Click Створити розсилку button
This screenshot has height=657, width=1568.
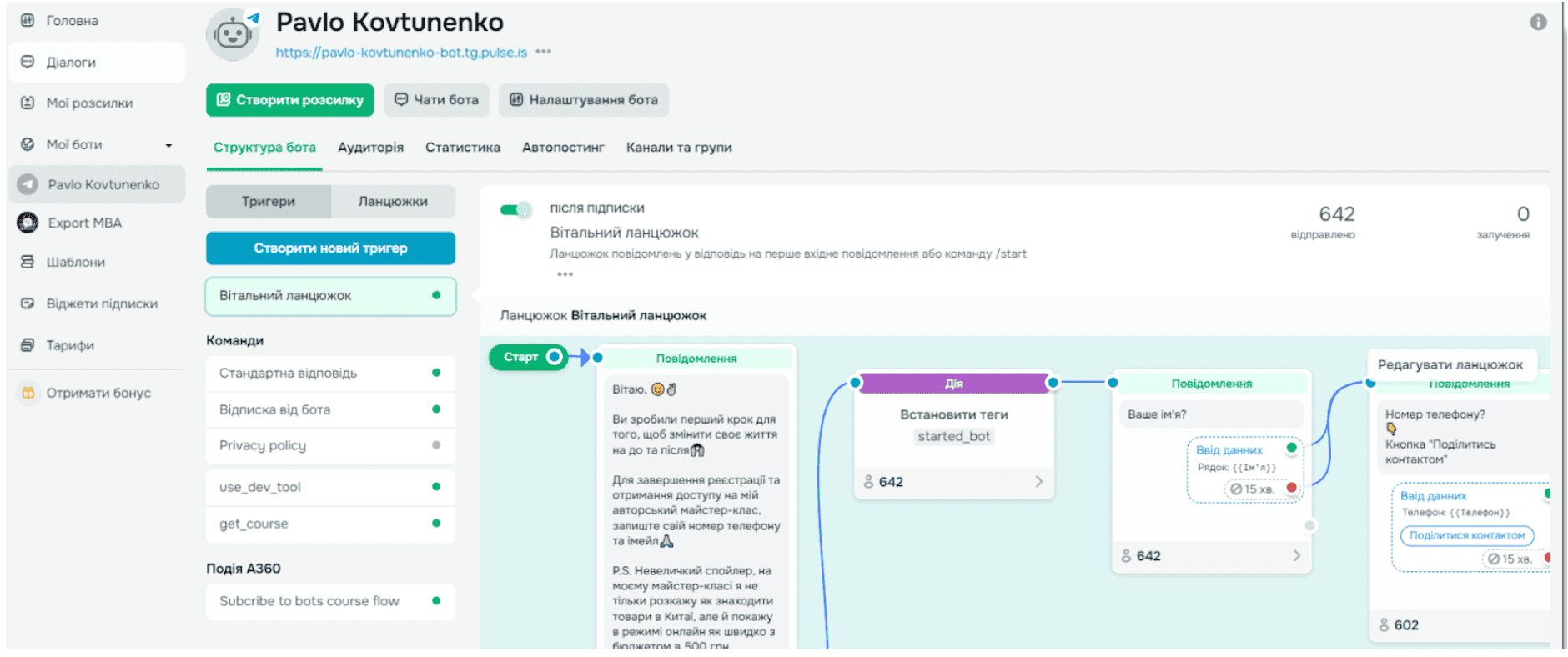point(290,100)
